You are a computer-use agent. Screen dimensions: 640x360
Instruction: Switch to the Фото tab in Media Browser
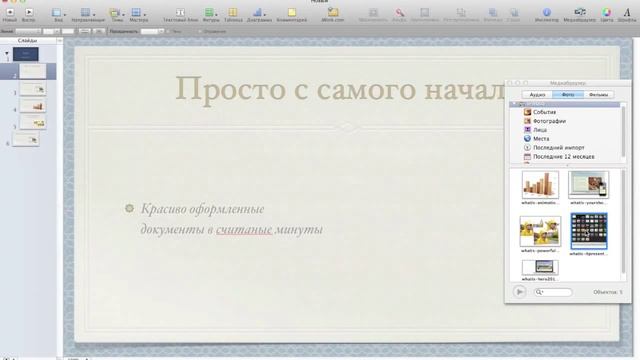tap(568, 95)
